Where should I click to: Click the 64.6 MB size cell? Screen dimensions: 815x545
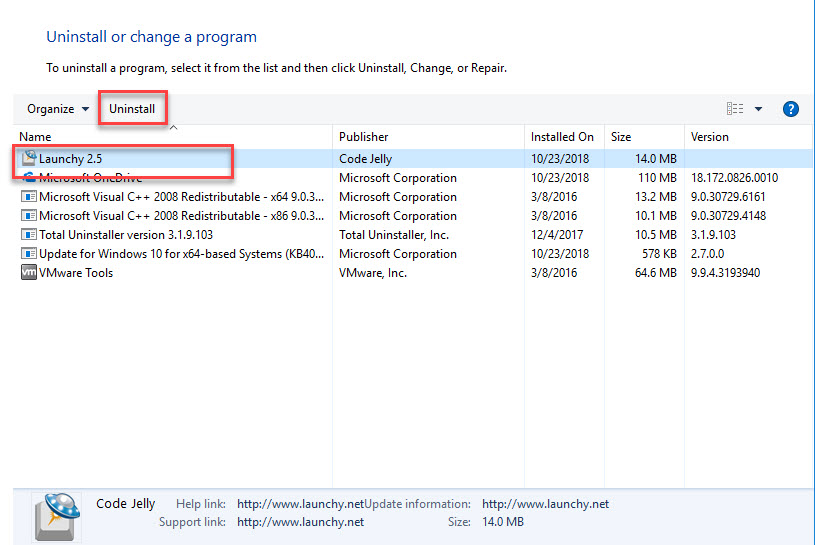[655, 273]
